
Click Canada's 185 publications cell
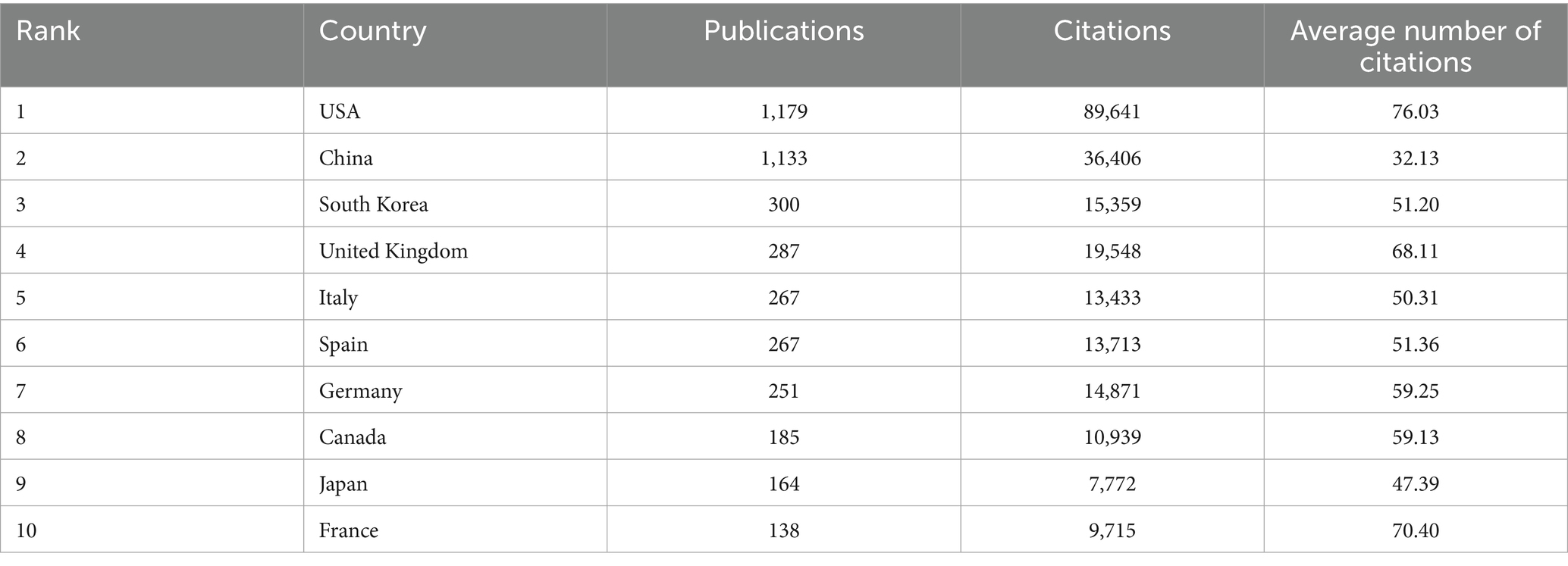point(783,437)
